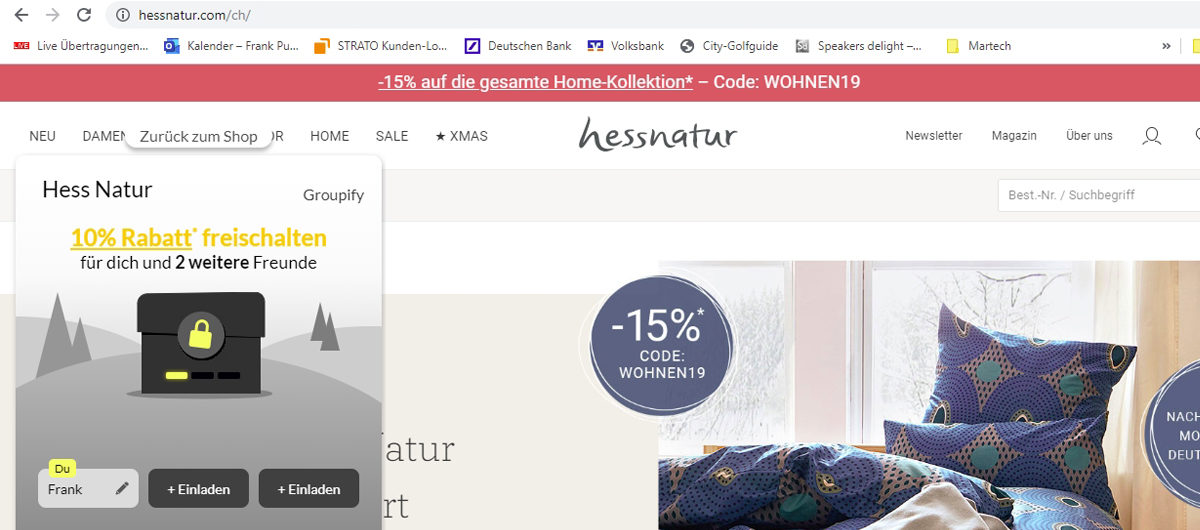Open the Newsletter link
The width and height of the screenshot is (1200, 530).
tap(934, 136)
